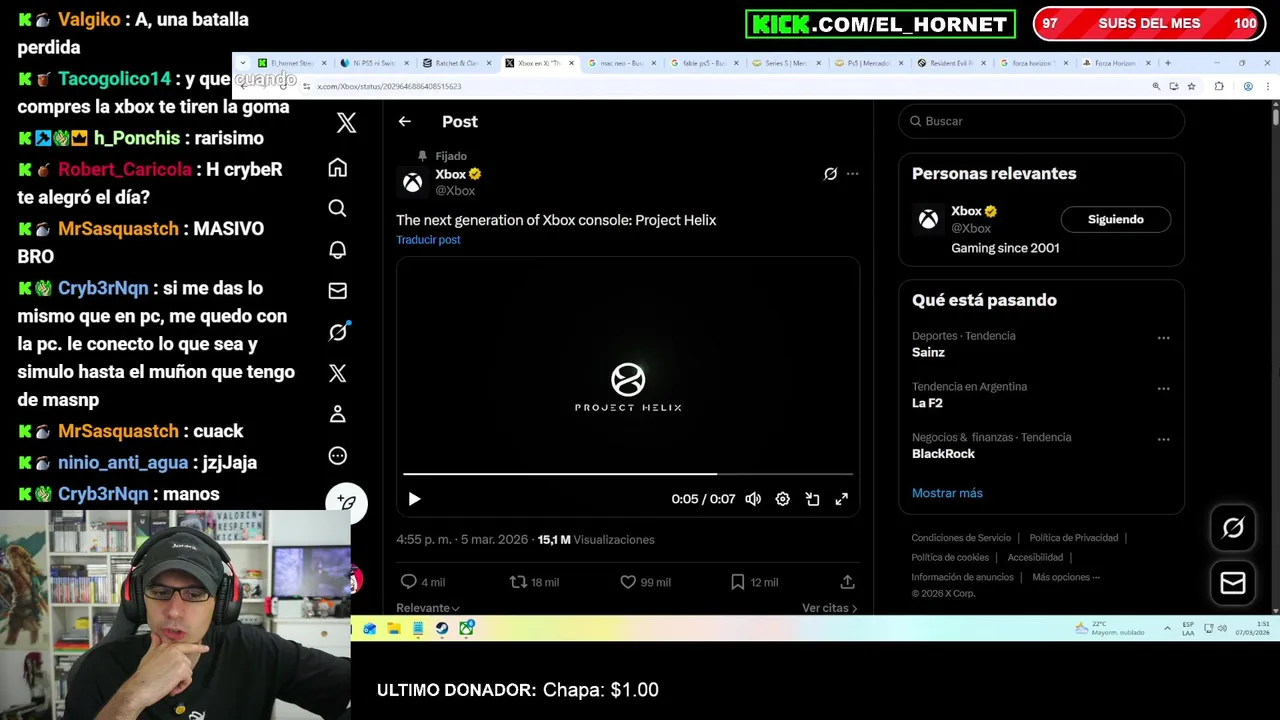The width and height of the screenshot is (1280, 720).
Task: Open Condiciones de Servicio footer link
Action: [961, 538]
